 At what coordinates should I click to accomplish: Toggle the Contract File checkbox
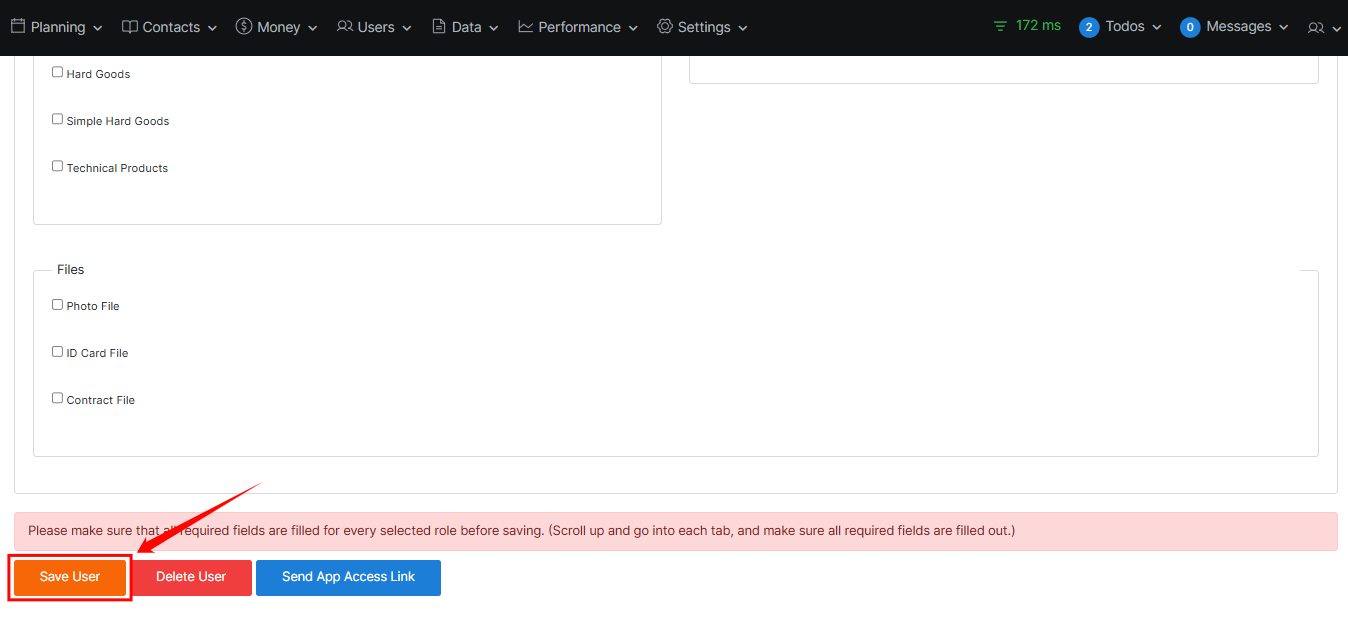pyautogui.click(x=58, y=398)
